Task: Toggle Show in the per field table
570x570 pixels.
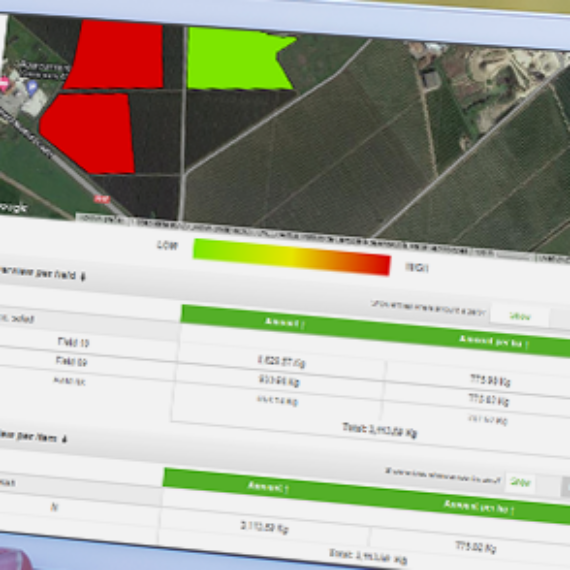Action: pos(519,316)
